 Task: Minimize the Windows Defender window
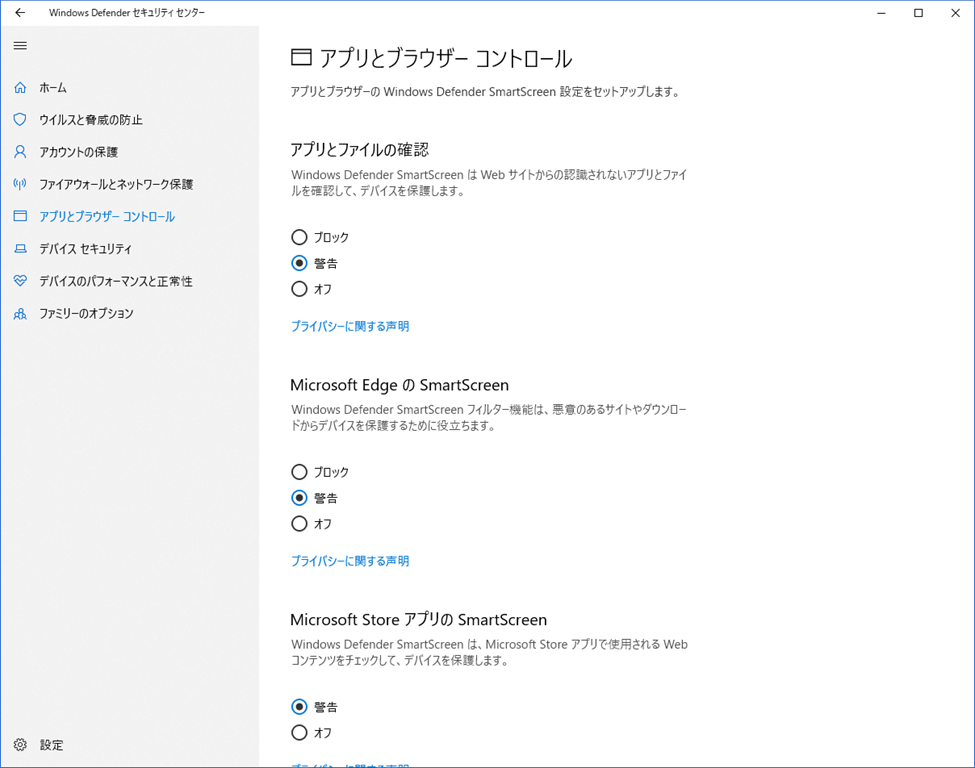pyautogui.click(x=881, y=12)
